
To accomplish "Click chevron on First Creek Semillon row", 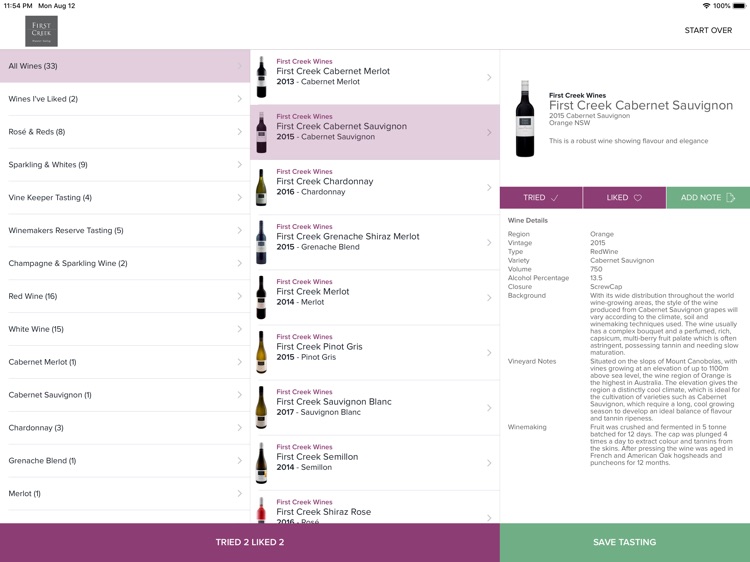I will coord(489,463).
